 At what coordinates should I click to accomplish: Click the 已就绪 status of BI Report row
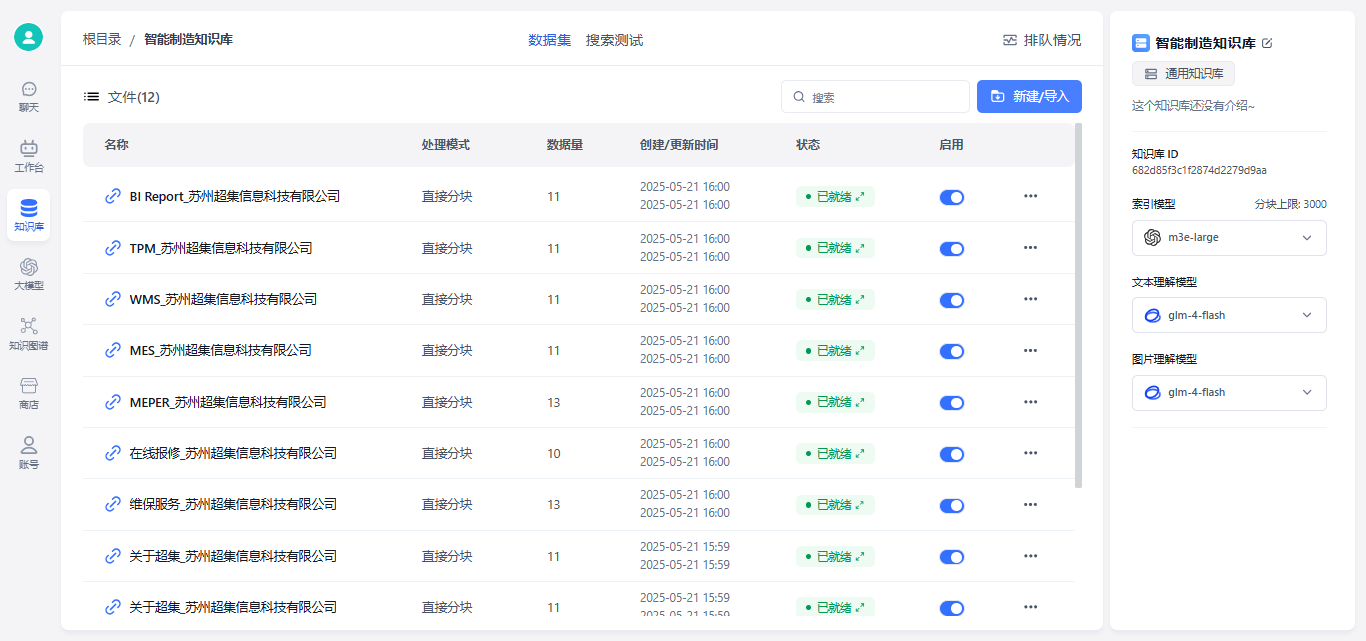pyautogui.click(x=835, y=196)
